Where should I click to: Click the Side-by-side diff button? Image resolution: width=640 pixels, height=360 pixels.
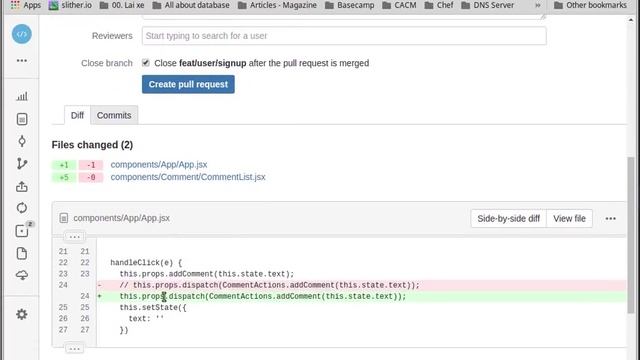[x=509, y=219]
